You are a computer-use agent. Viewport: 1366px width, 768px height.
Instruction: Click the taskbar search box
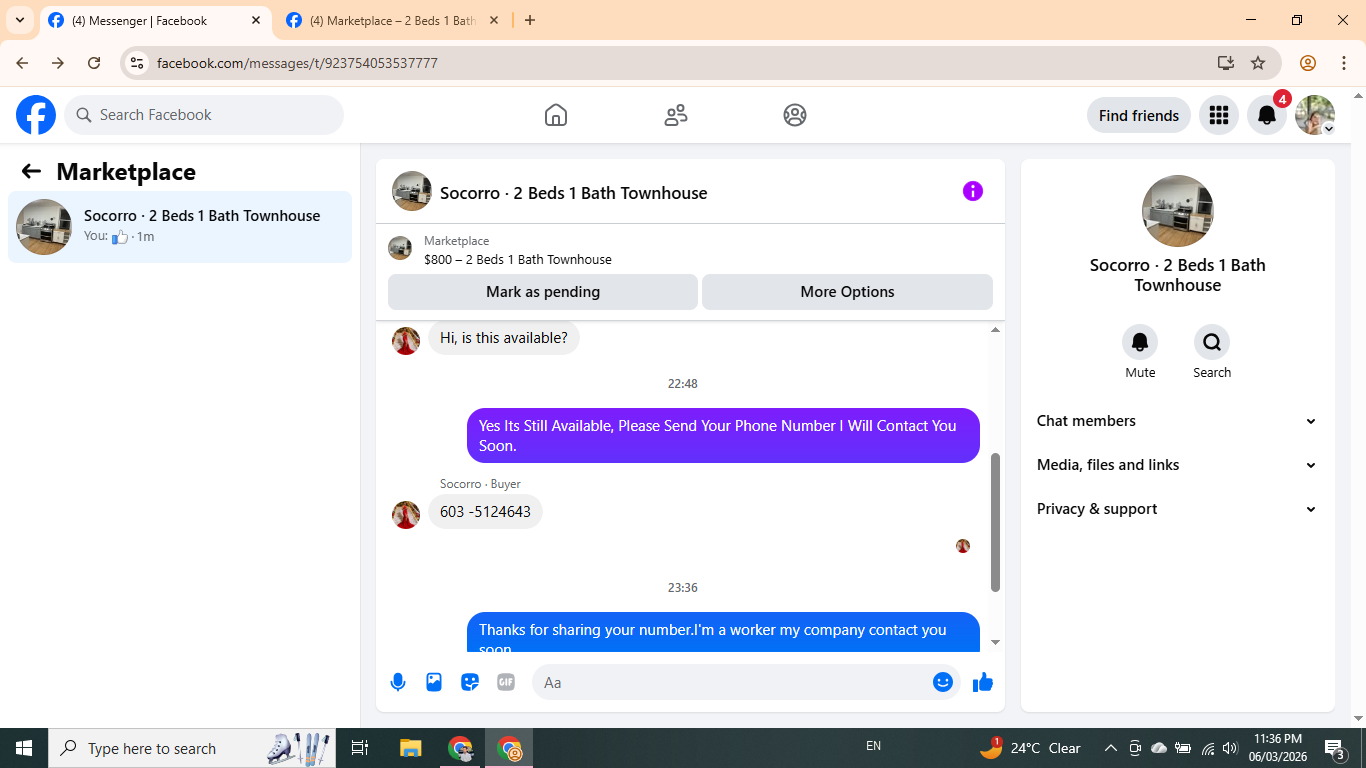[194, 748]
